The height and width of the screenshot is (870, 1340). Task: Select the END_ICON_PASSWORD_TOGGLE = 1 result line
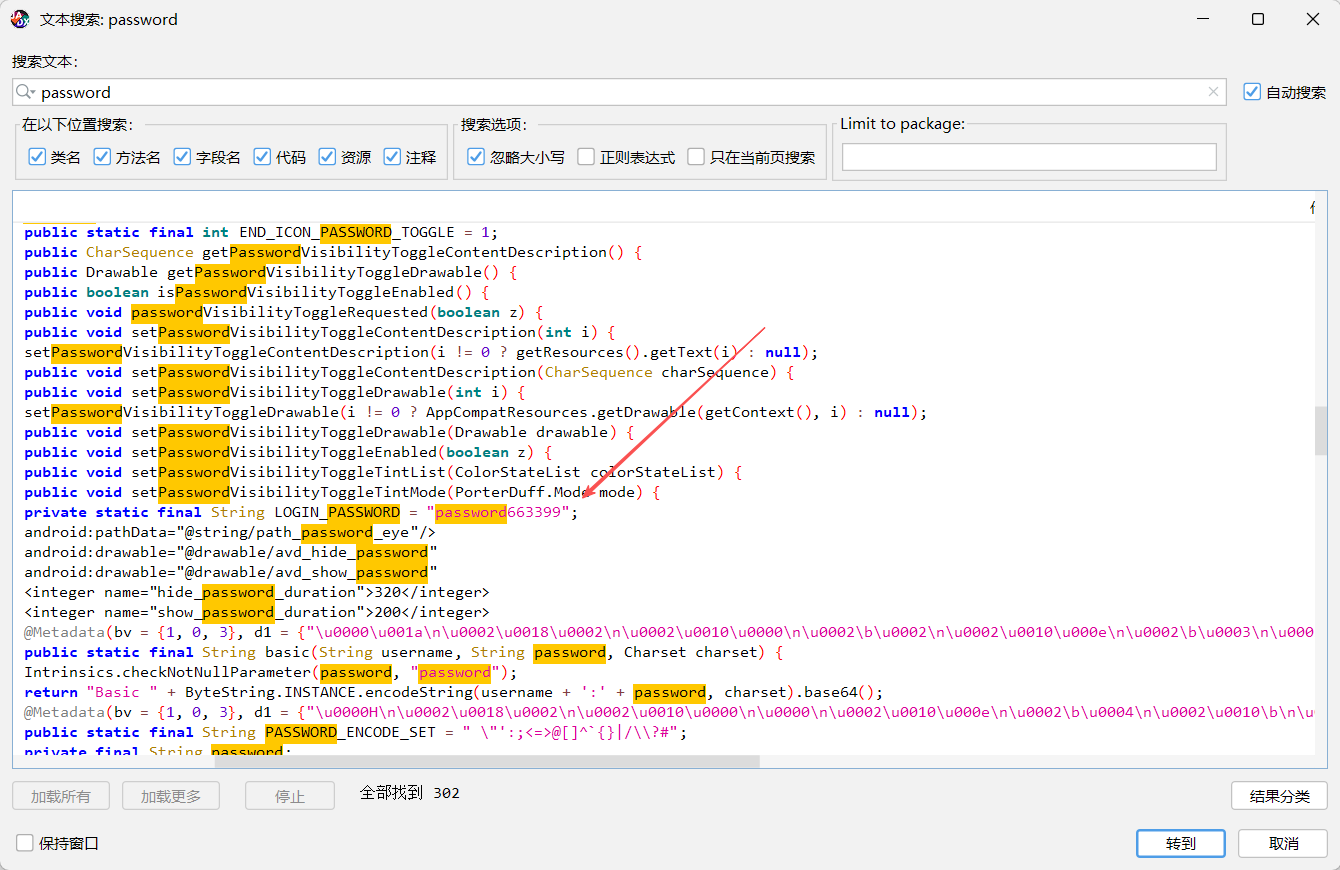(261, 232)
